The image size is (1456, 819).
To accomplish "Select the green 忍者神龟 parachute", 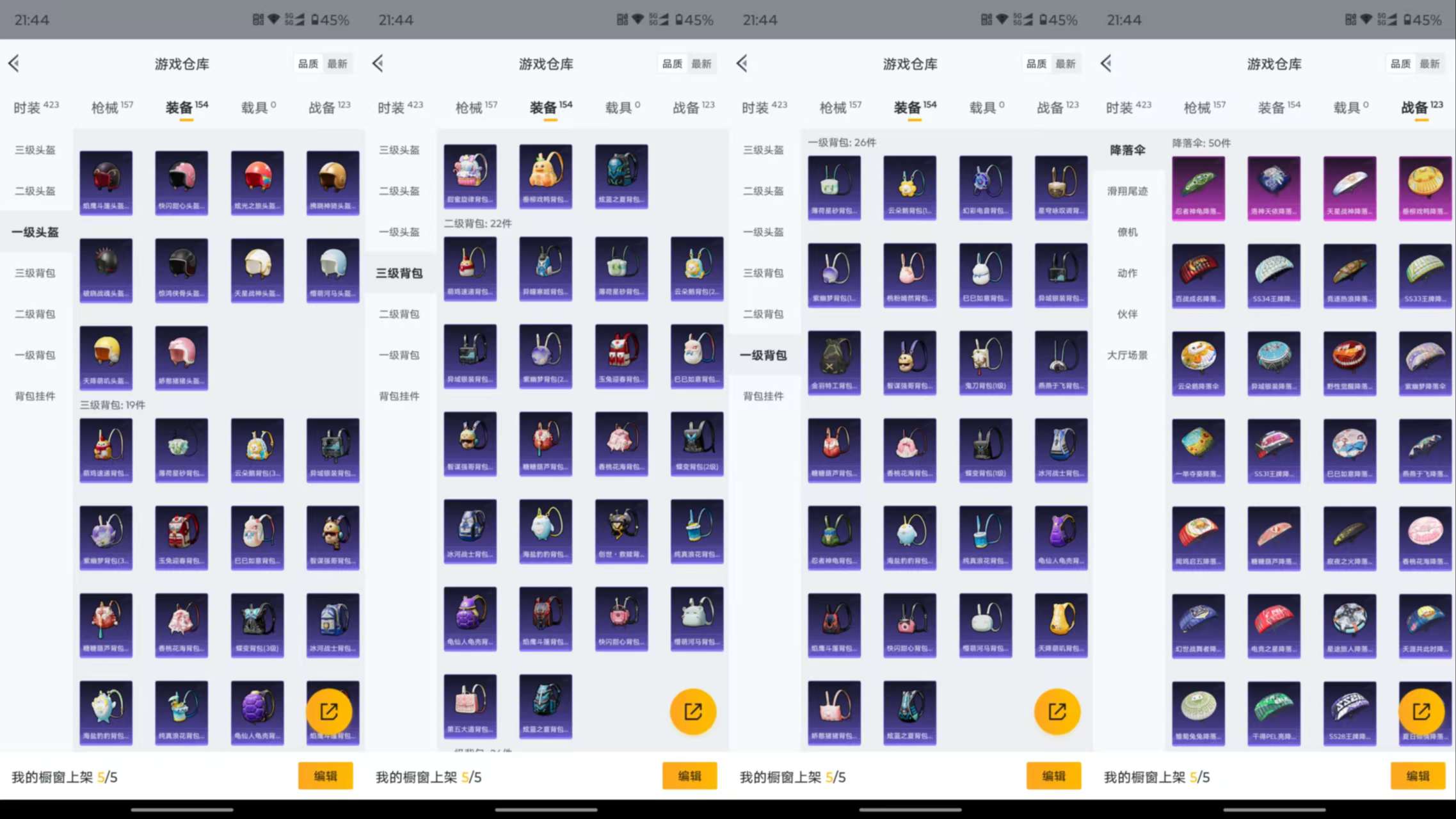I will point(1198,188).
